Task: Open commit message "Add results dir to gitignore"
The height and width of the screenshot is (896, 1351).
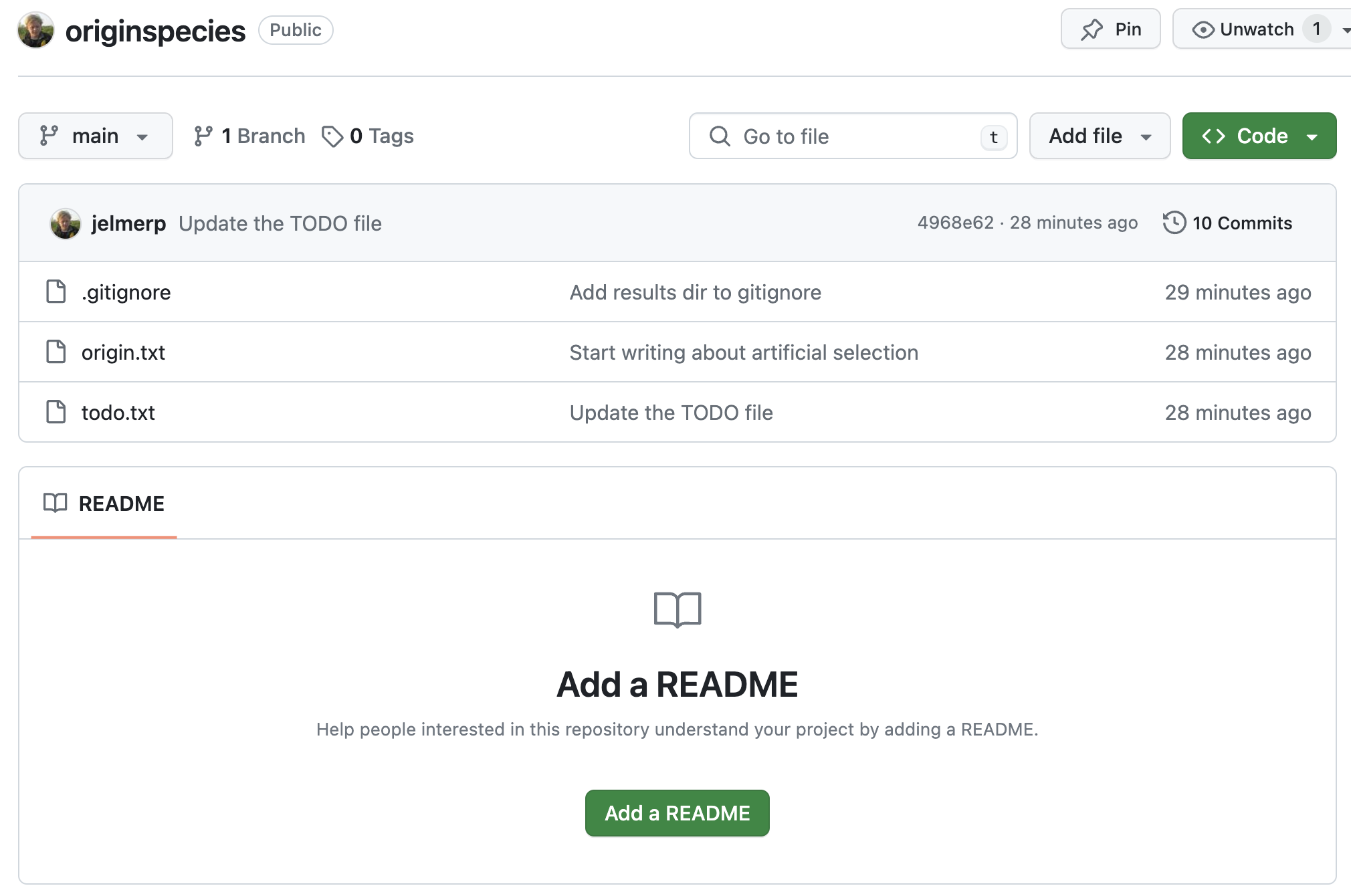Action: pos(695,292)
